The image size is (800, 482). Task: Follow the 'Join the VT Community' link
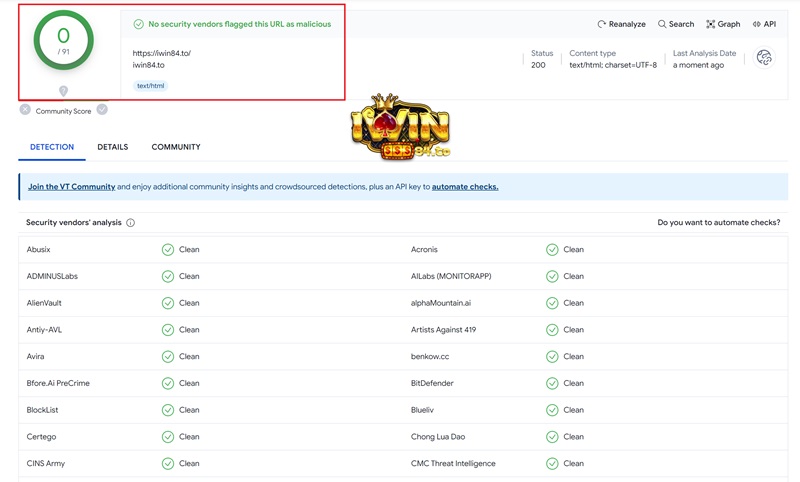coord(71,187)
